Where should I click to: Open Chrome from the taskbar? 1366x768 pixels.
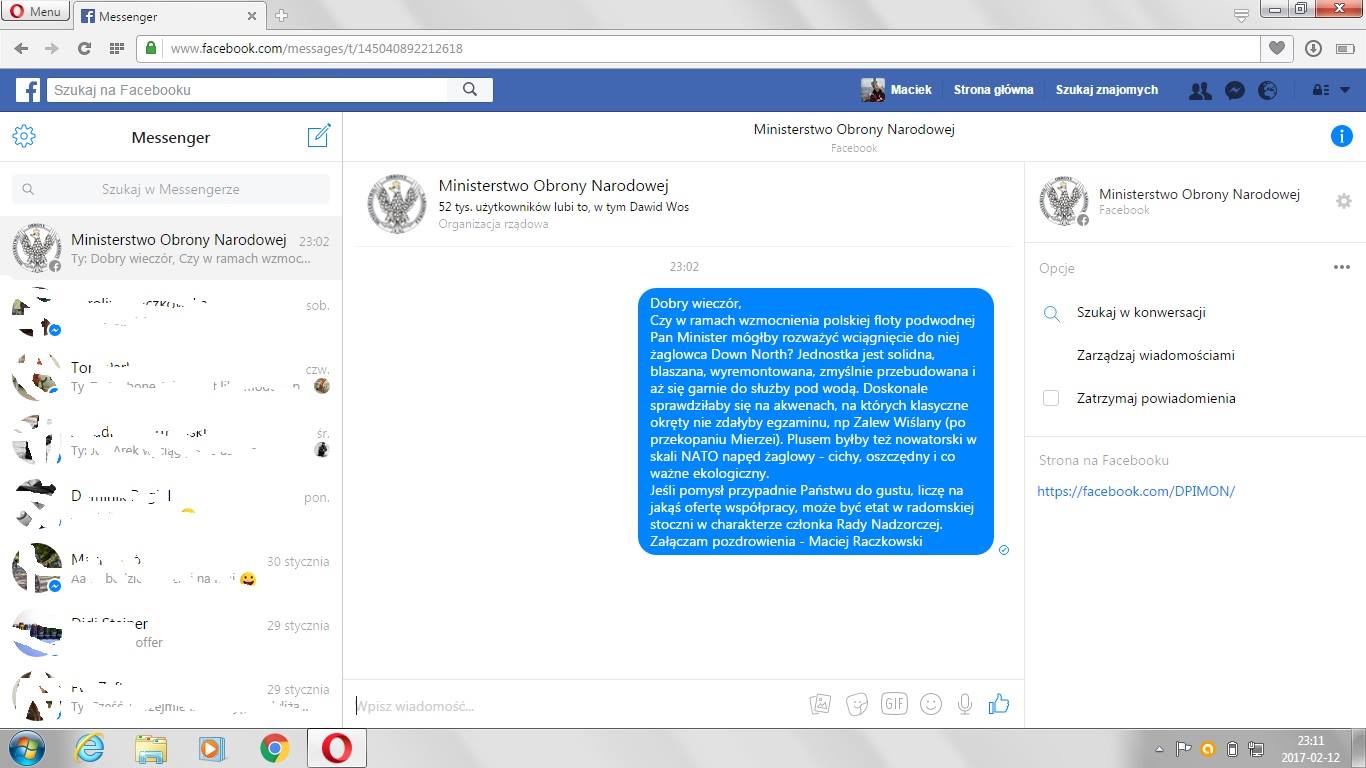tap(275, 748)
